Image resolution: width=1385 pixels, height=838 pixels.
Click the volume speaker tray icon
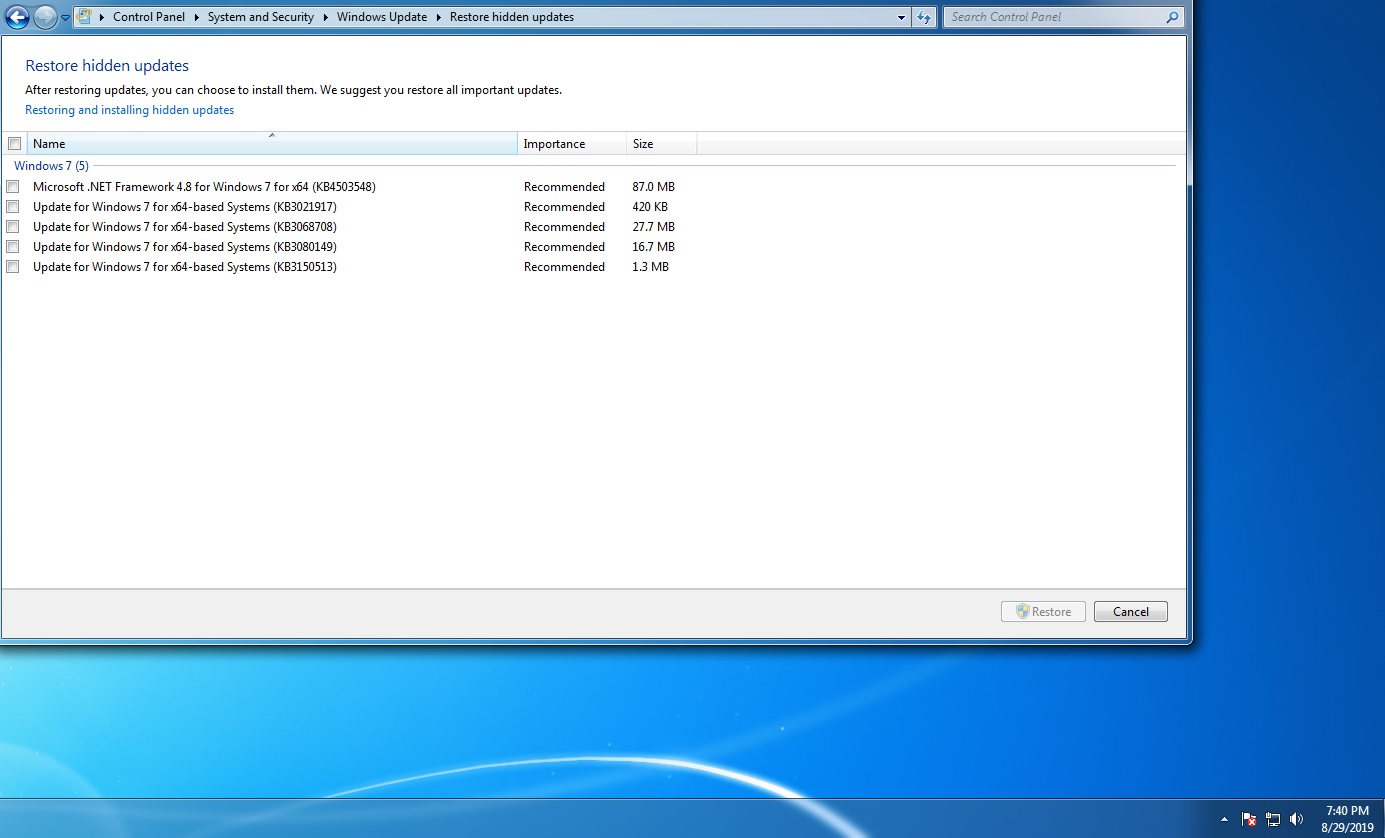[1297, 819]
